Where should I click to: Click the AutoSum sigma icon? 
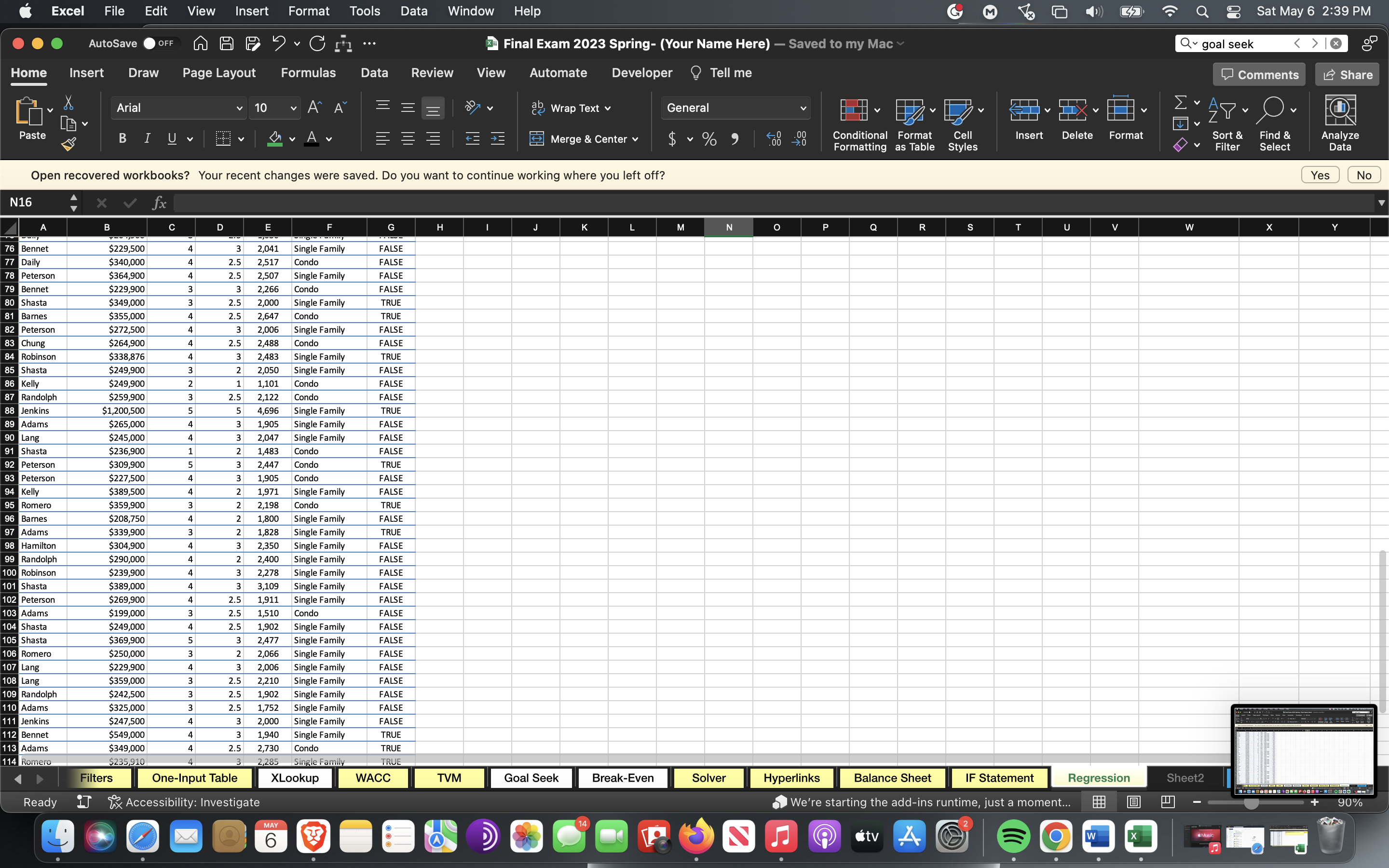[x=1180, y=103]
